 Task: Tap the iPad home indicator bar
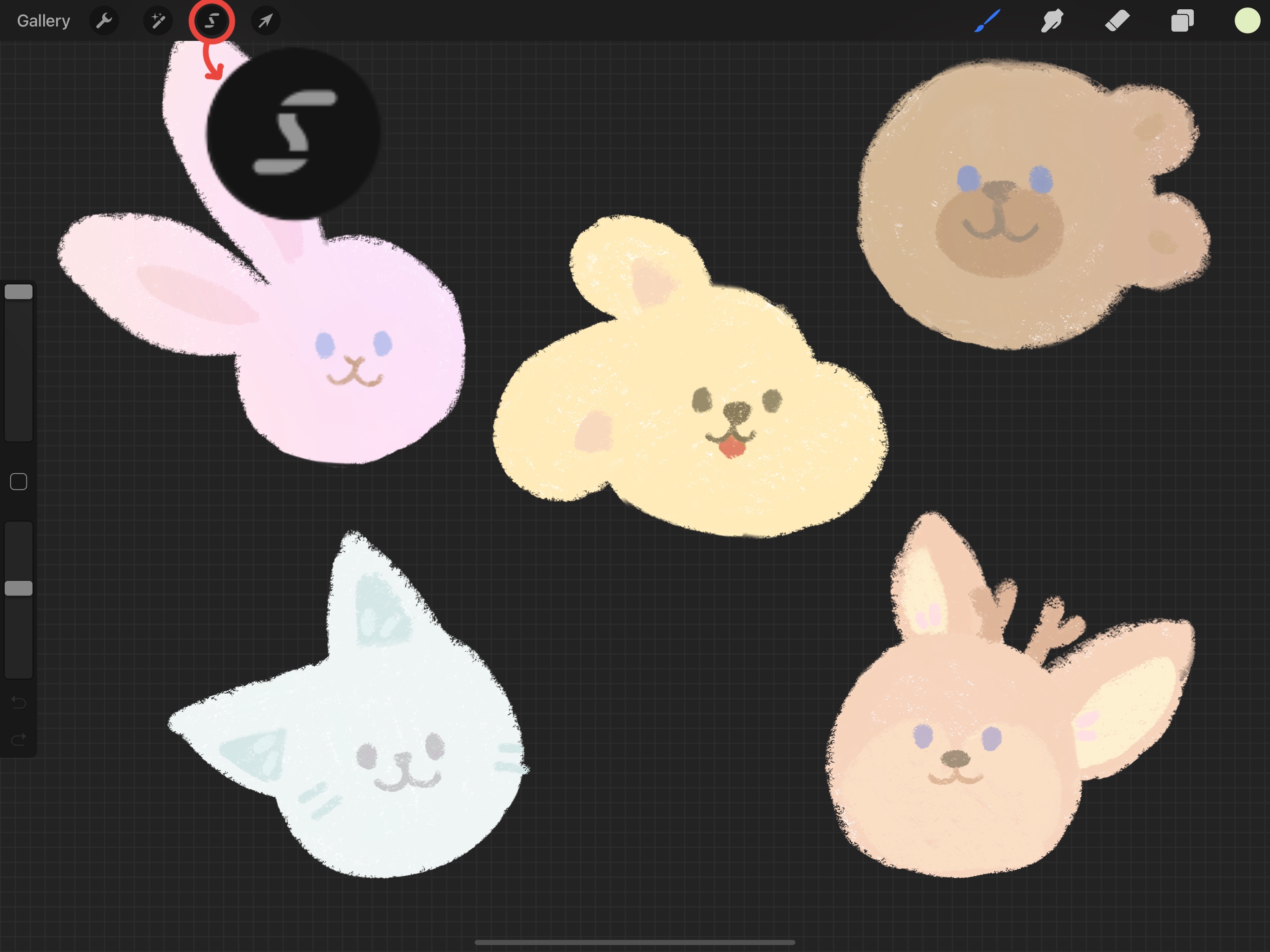(x=635, y=942)
